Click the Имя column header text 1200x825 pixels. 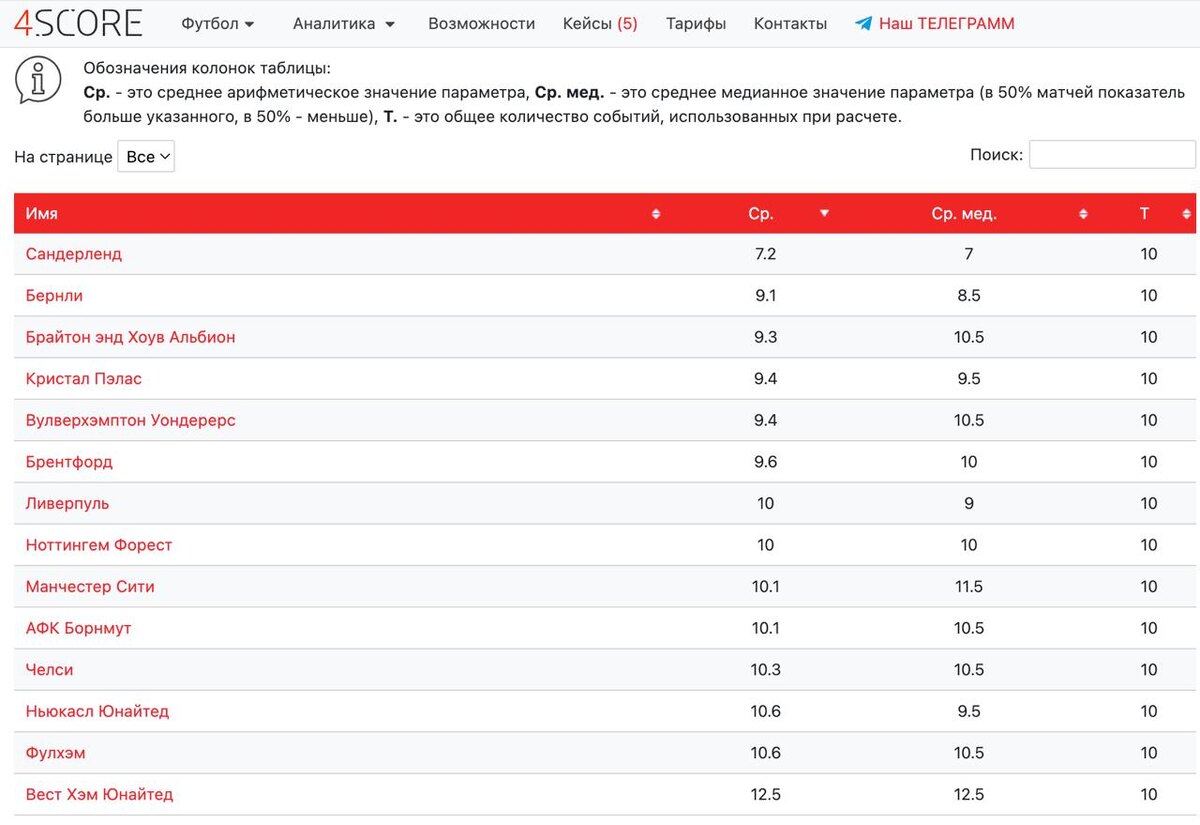(x=42, y=214)
